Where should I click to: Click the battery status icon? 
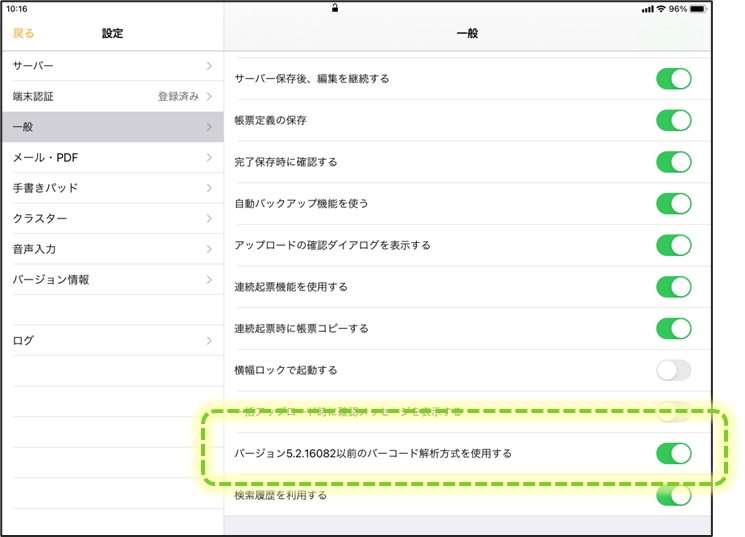point(699,9)
